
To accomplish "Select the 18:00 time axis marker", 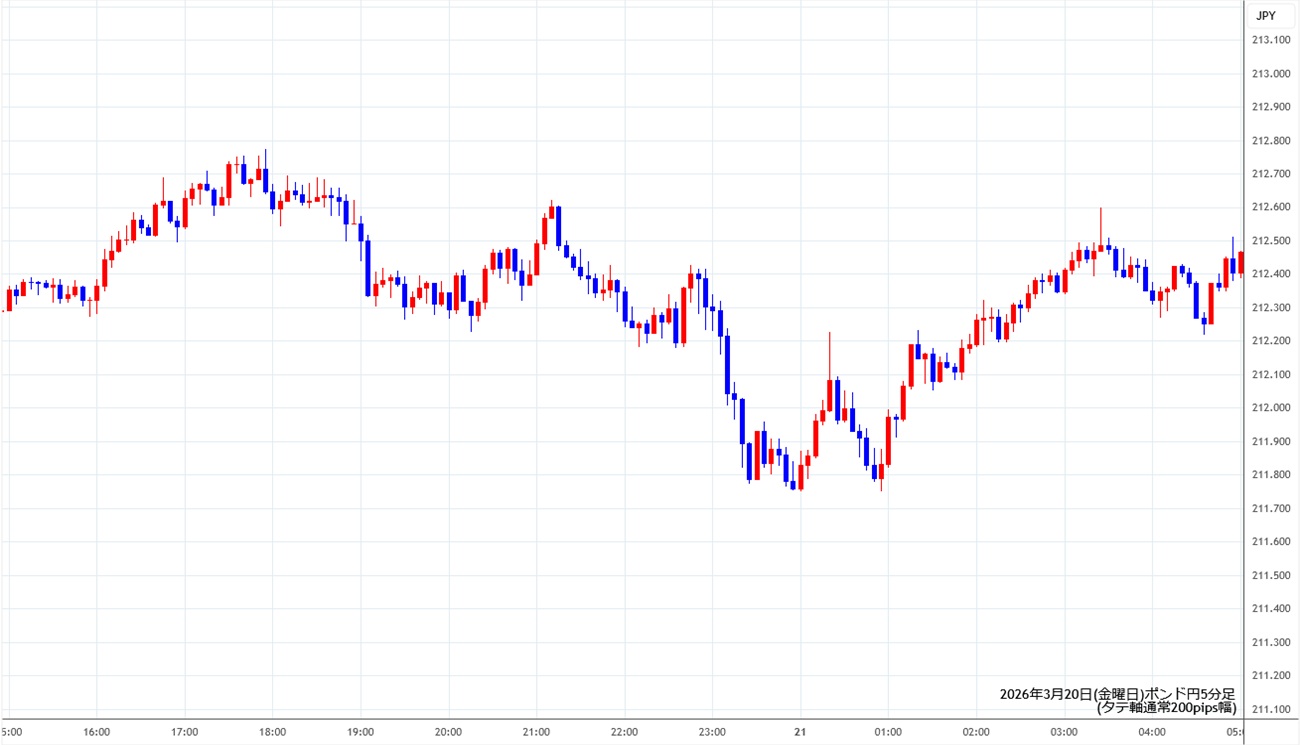I will pyautogui.click(x=273, y=731).
